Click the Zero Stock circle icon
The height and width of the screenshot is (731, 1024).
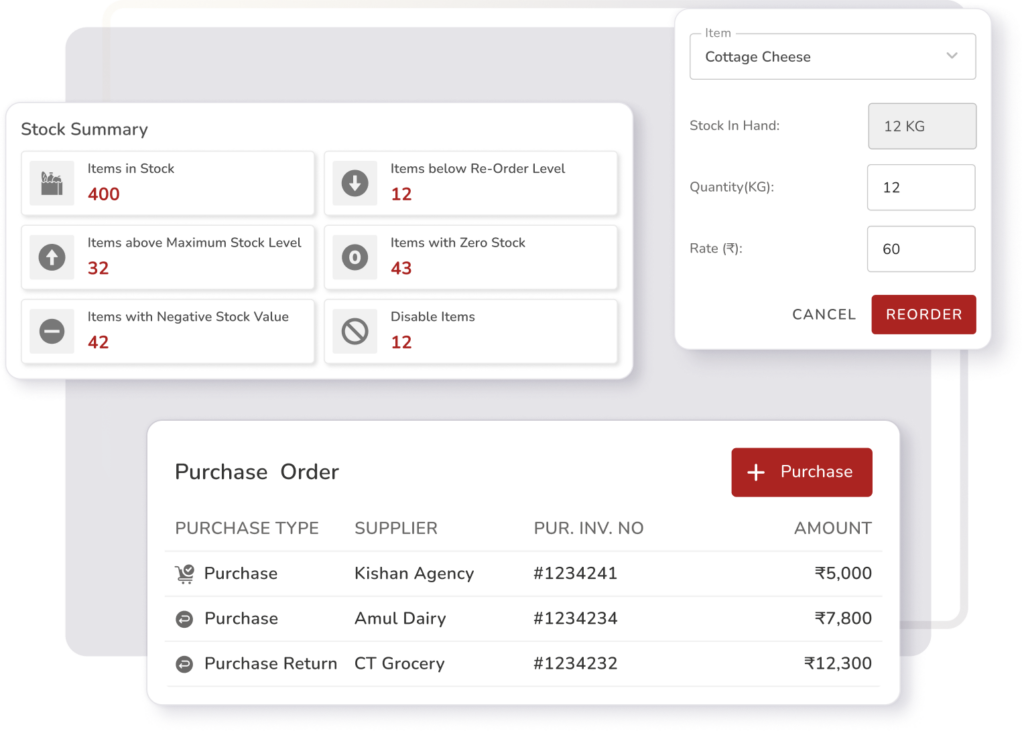point(355,257)
